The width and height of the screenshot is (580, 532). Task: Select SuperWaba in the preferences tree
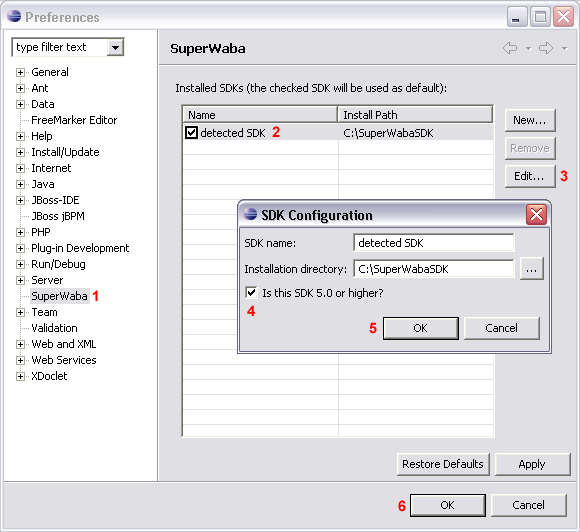coord(60,296)
